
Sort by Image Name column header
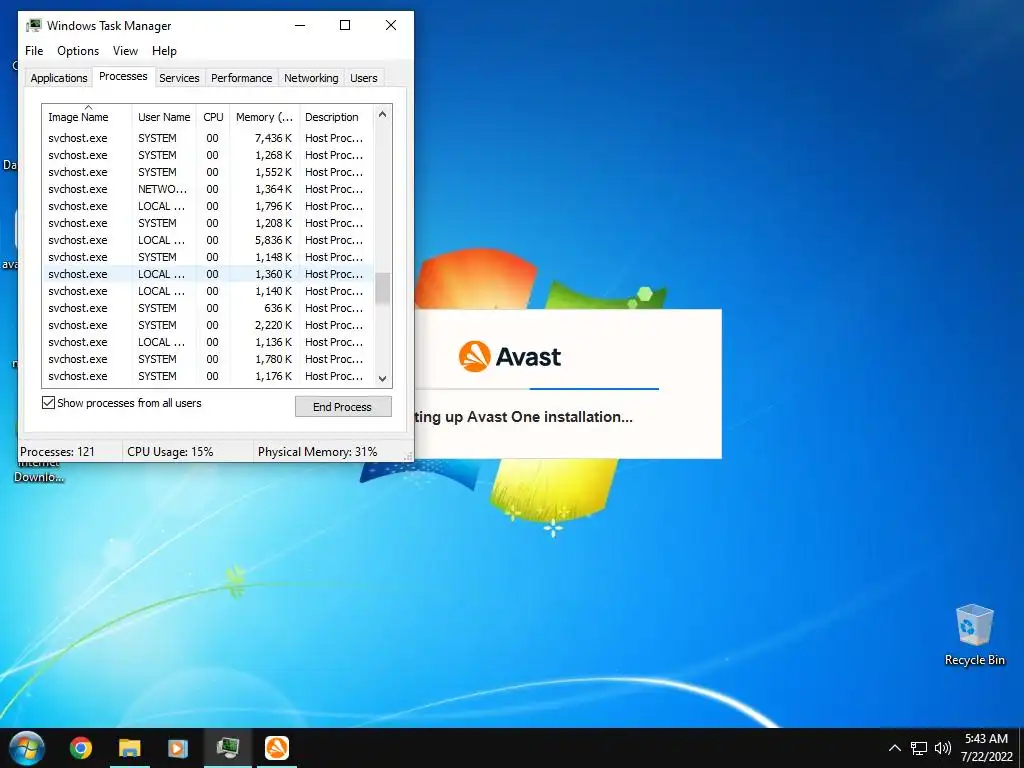tap(87, 117)
